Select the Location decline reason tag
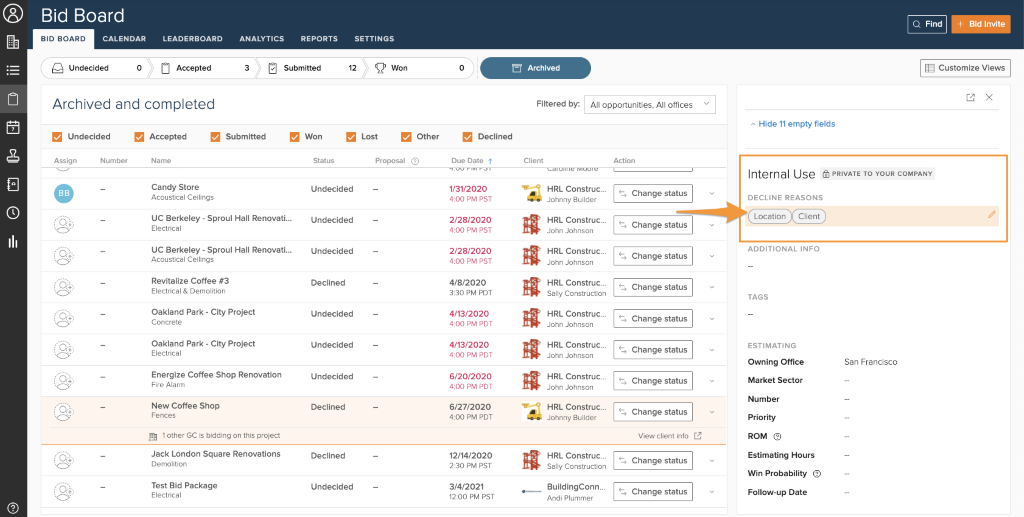Viewport: 1024px width, 517px height. point(769,216)
